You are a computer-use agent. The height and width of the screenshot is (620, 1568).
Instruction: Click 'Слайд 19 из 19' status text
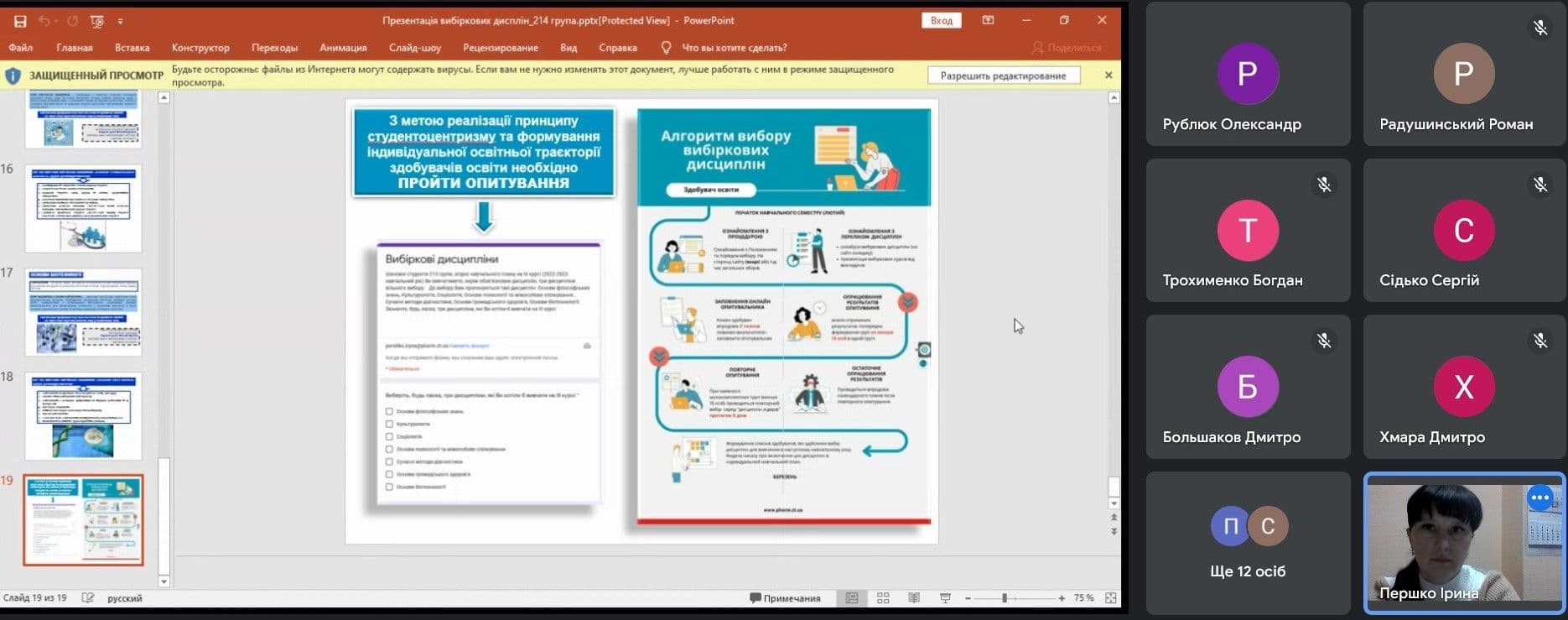click(x=35, y=598)
